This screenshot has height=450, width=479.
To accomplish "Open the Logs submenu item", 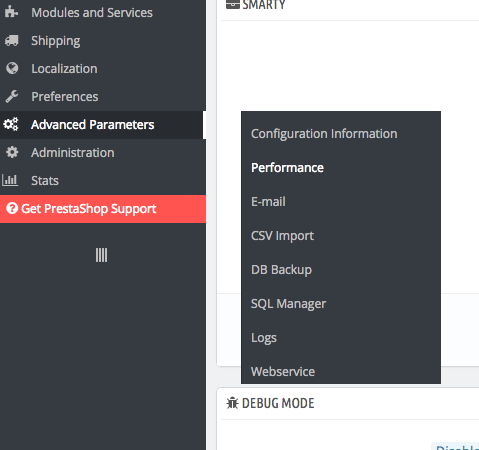I will pyautogui.click(x=264, y=338).
